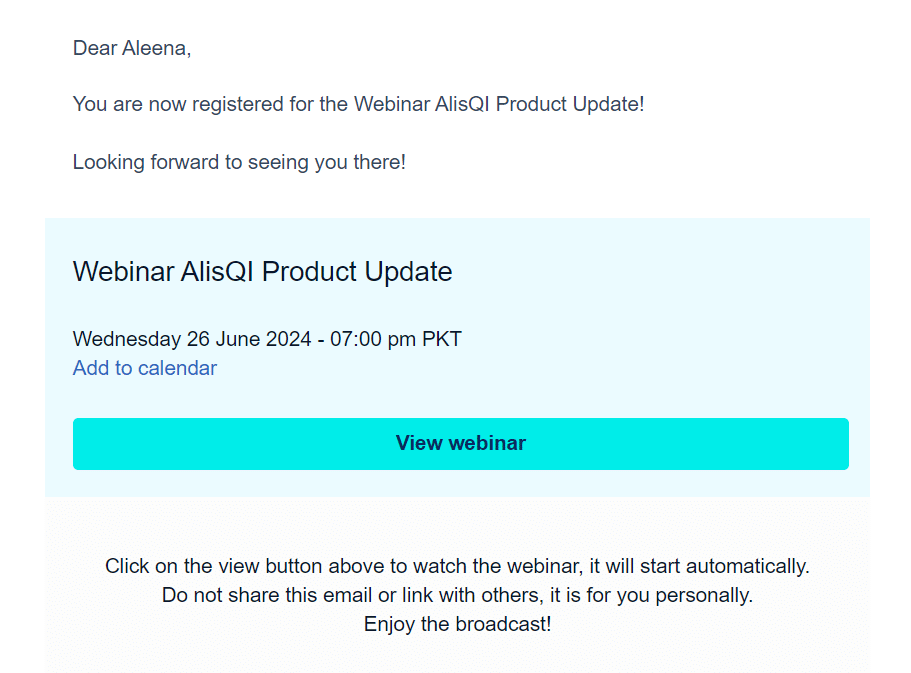Click the 'Enjoy the broadcast!' line
The image size is (911, 673).
click(x=457, y=624)
